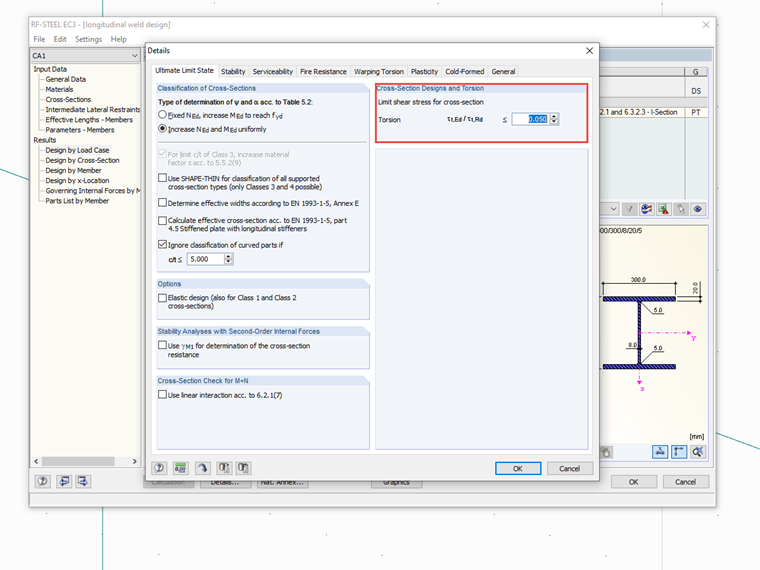
Task: Open the File menu
Action: click(x=39, y=39)
